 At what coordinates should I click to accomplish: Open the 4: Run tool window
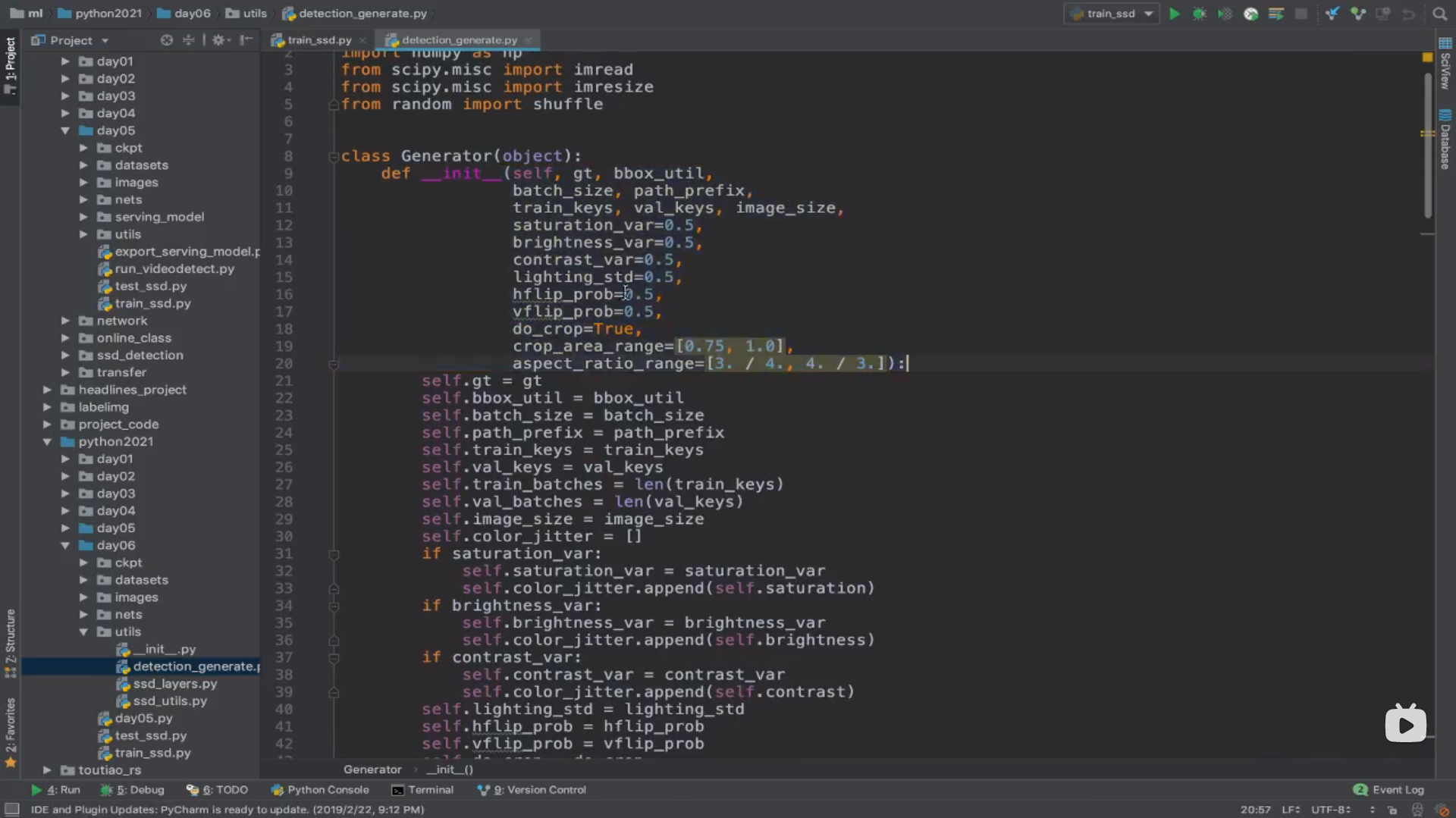click(55, 790)
